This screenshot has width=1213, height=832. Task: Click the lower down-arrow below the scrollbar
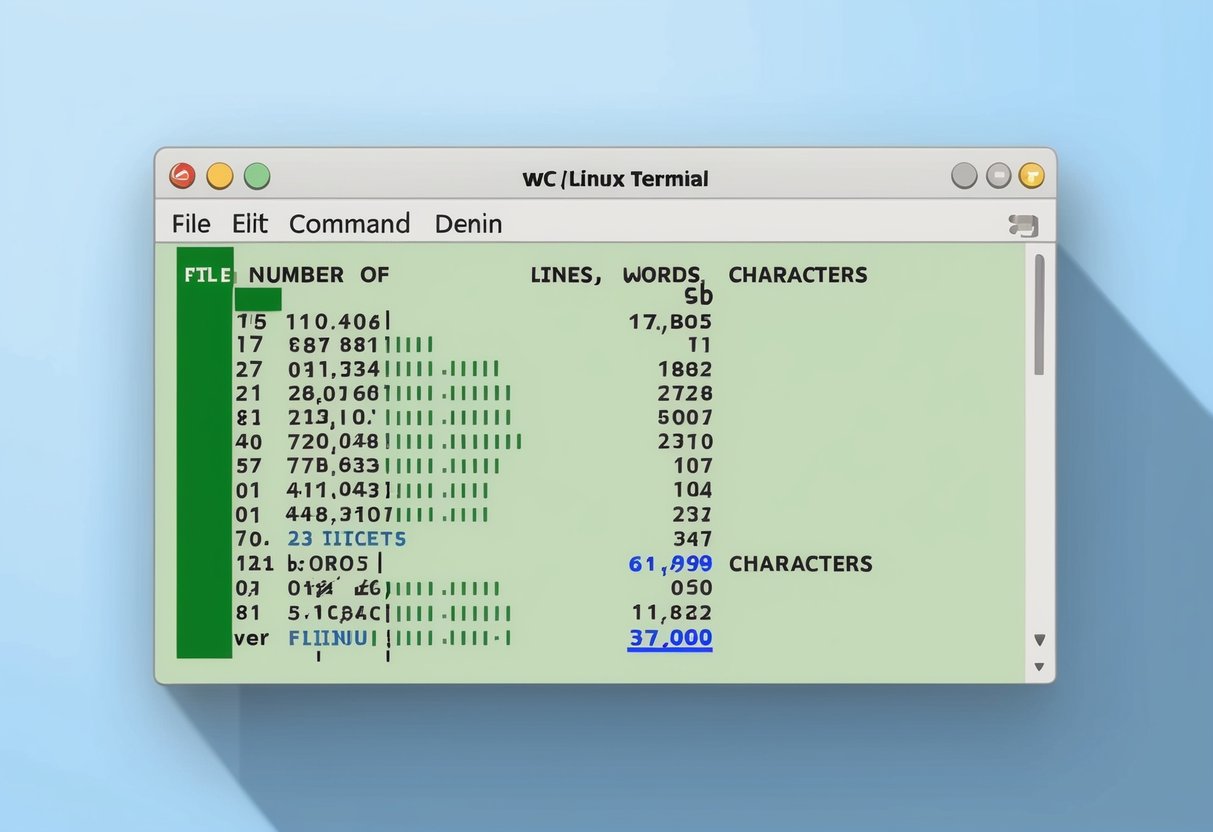[1039, 666]
